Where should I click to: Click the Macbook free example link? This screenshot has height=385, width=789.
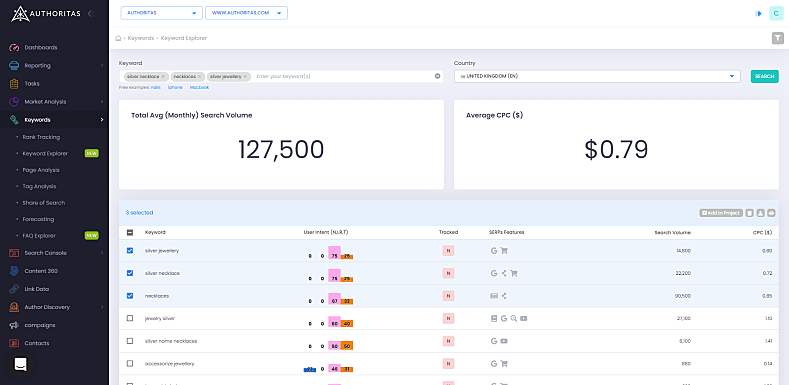199,88
